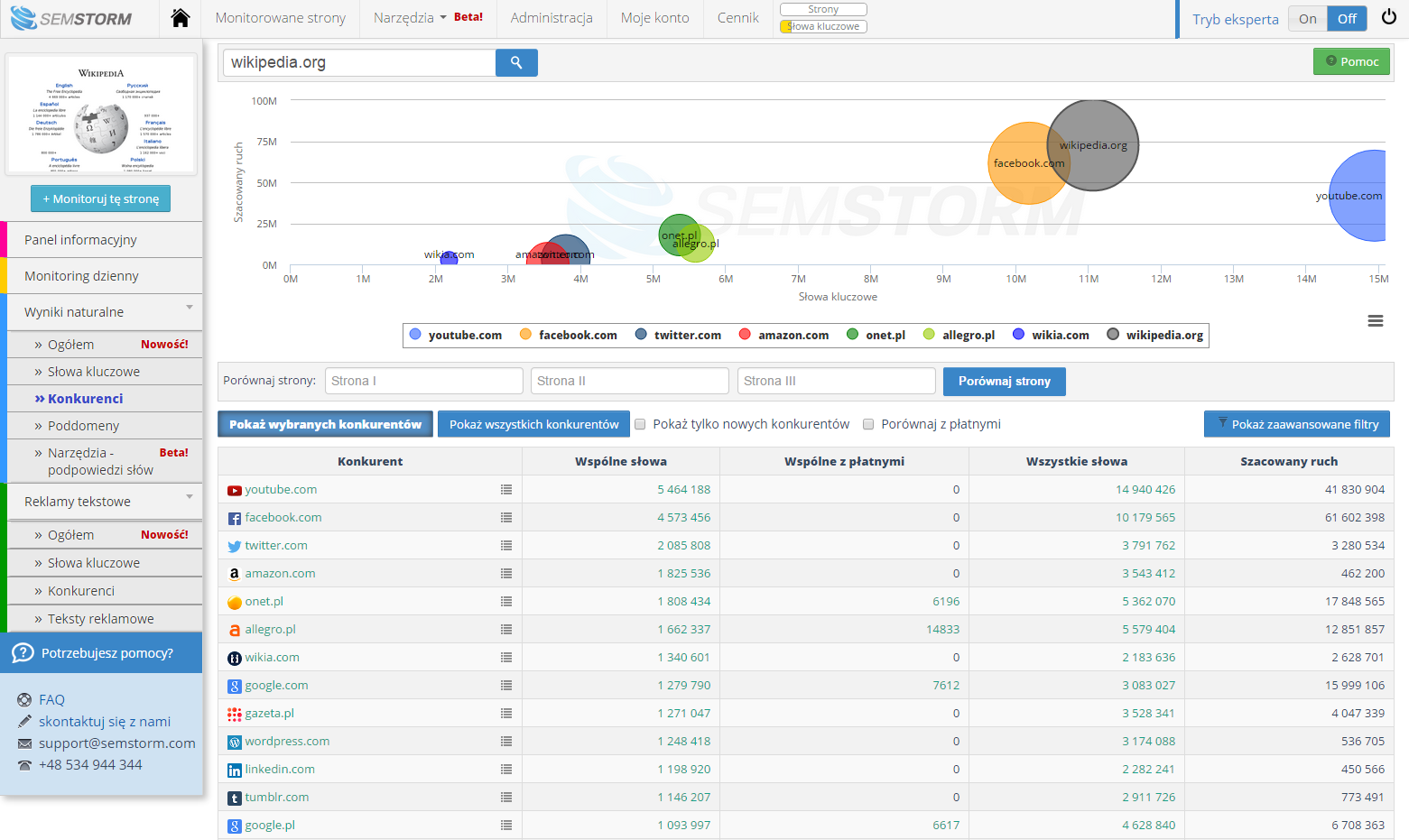1409x840 pixels.
Task: Toggle youtube.com series in chart legend
Action: click(456, 335)
